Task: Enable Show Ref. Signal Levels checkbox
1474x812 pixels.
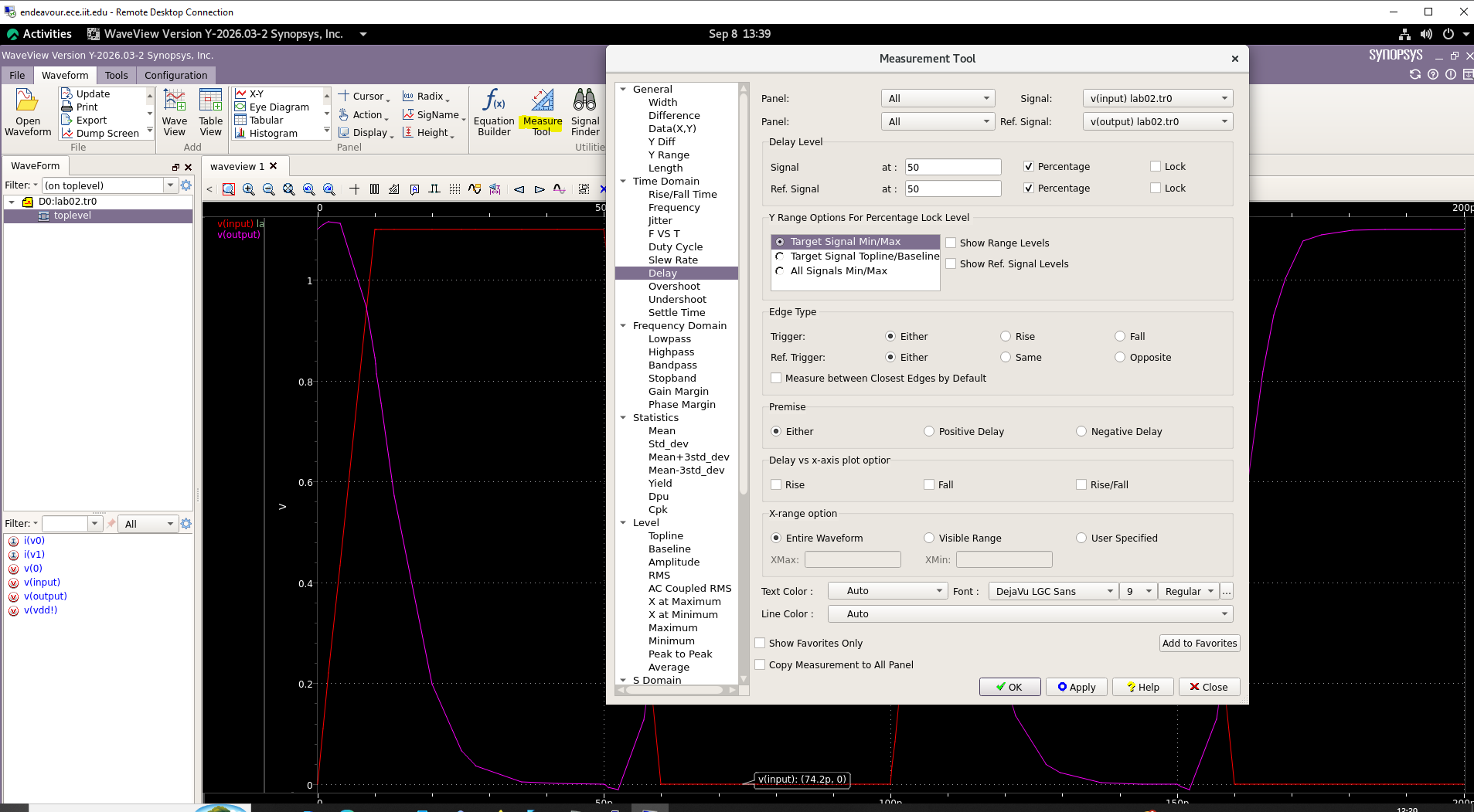Action: click(x=951, y=263)
